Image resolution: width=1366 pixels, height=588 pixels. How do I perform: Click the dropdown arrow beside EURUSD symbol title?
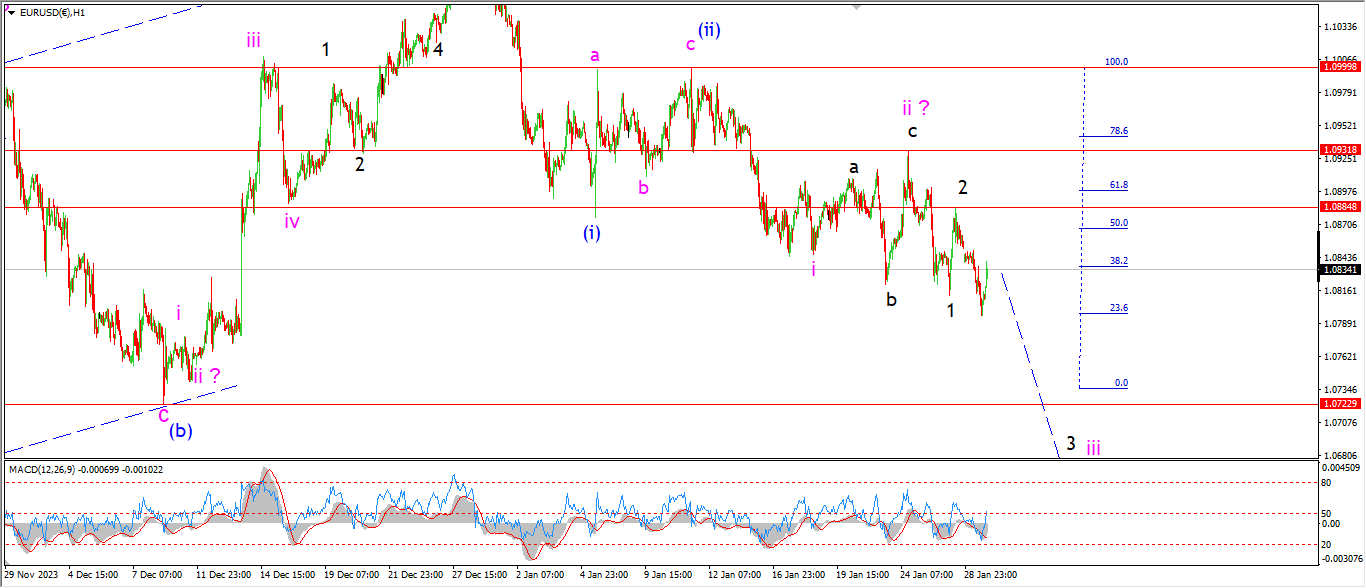[x=10, y=11]
